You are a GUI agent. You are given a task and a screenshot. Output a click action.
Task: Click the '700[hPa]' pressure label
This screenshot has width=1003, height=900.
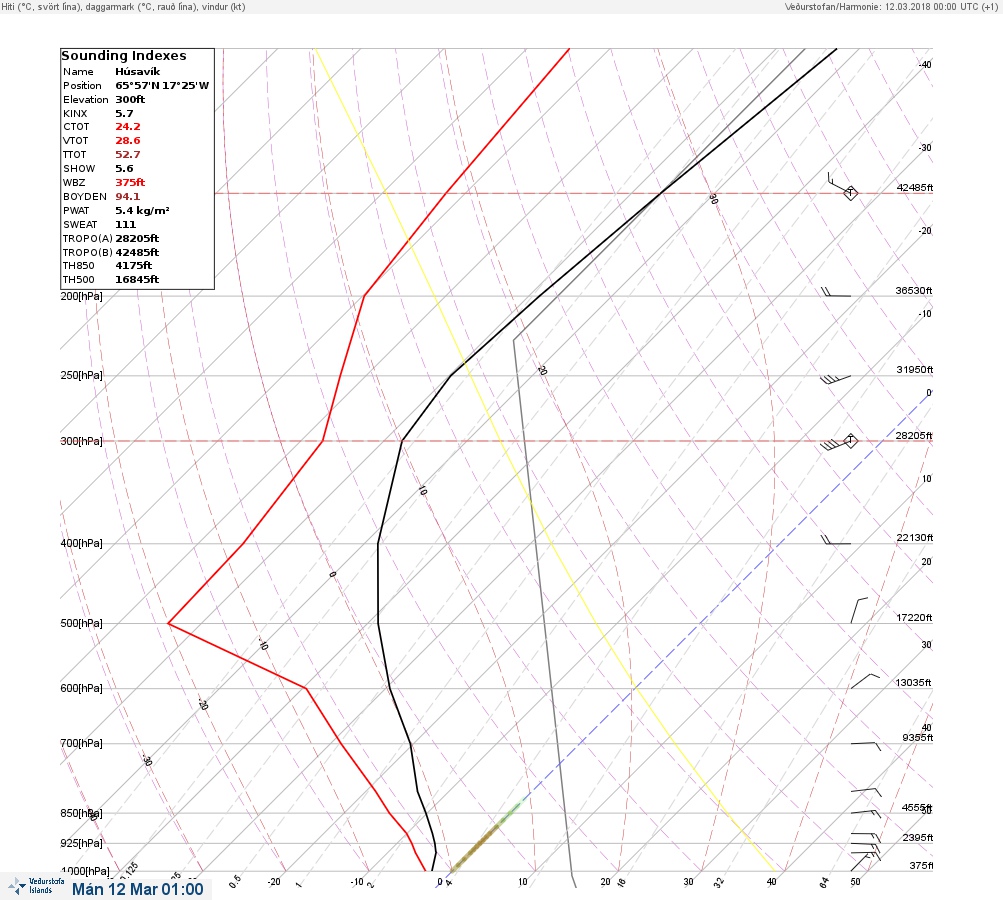pyautogui.click(x=81, y=743)
